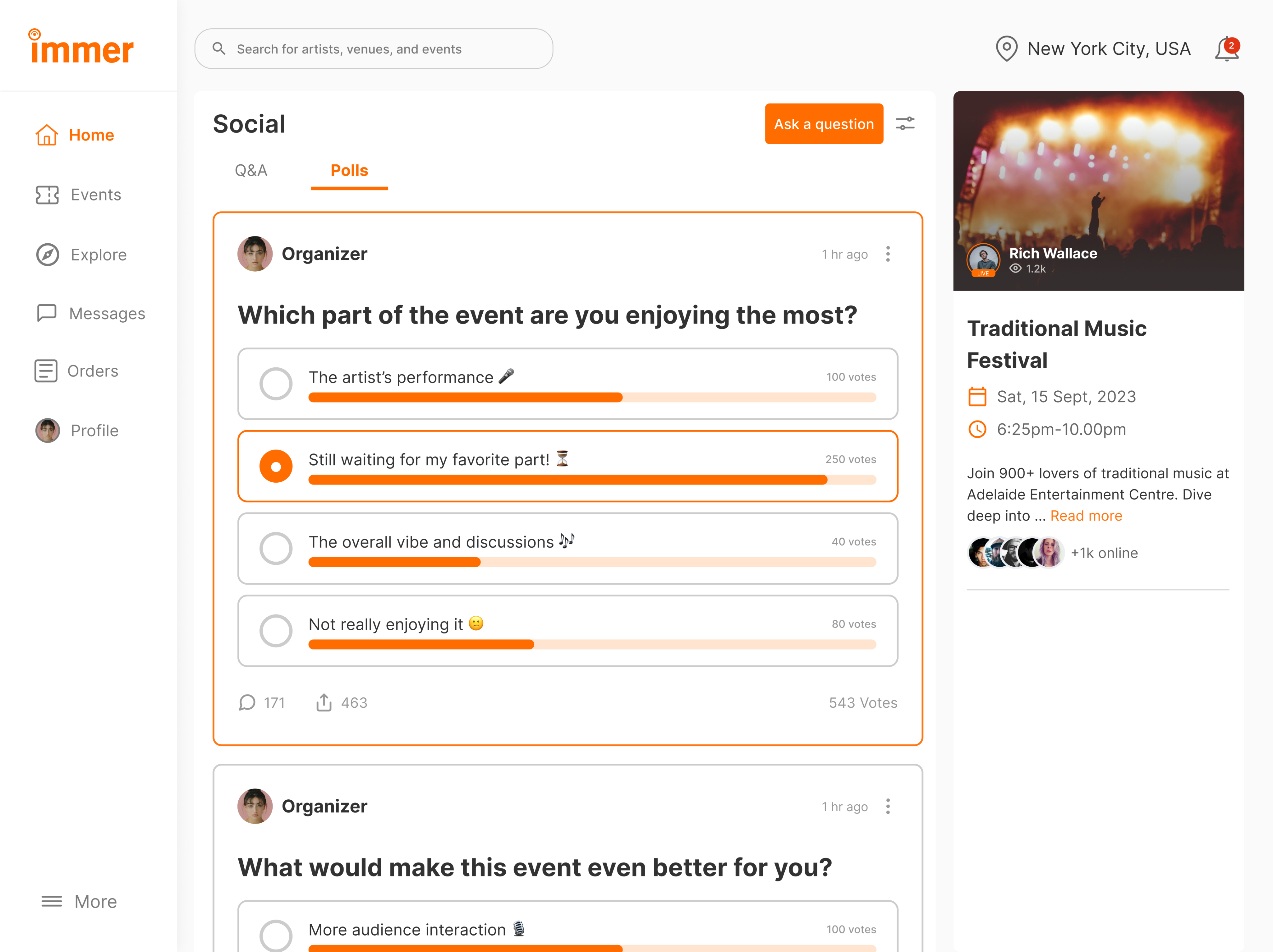
Task: Go to Explore via compass icon
Action: 48,255
